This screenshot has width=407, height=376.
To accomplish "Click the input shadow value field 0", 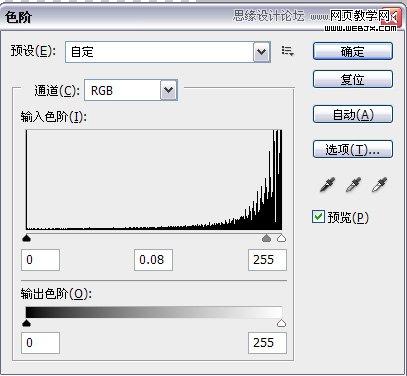I will pos(40,260).
